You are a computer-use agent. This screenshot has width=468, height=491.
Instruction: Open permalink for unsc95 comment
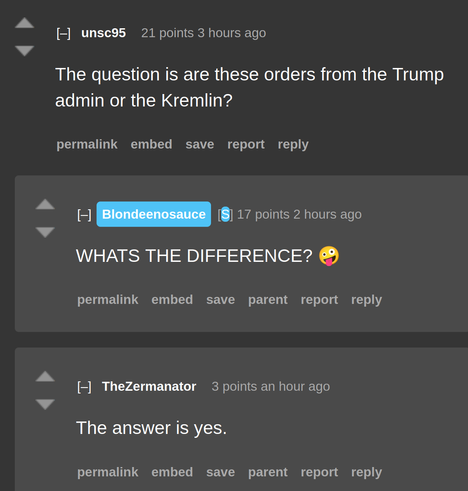click(87, 145)
